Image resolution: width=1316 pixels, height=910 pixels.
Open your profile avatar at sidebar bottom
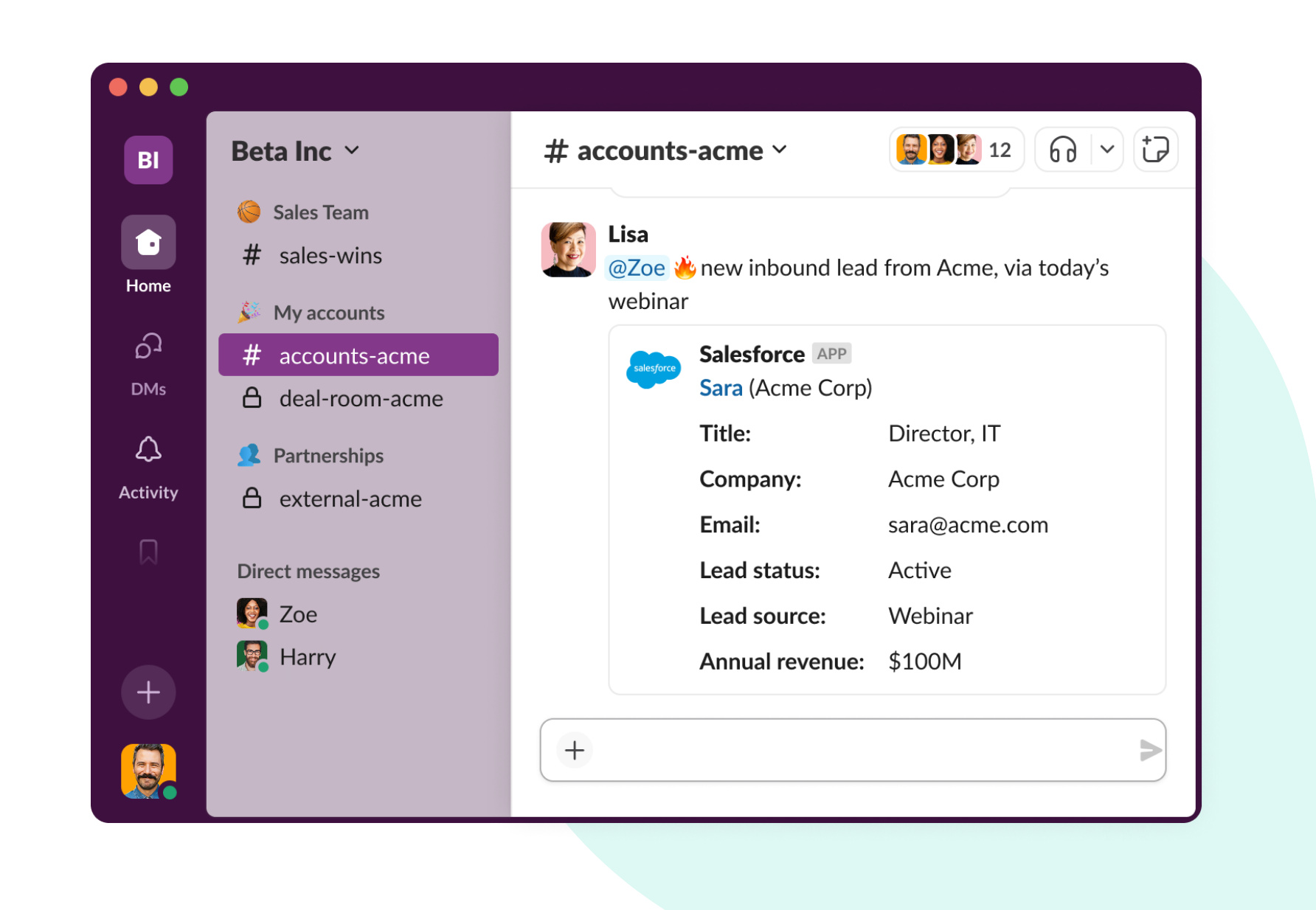click(x=148, y=771)
